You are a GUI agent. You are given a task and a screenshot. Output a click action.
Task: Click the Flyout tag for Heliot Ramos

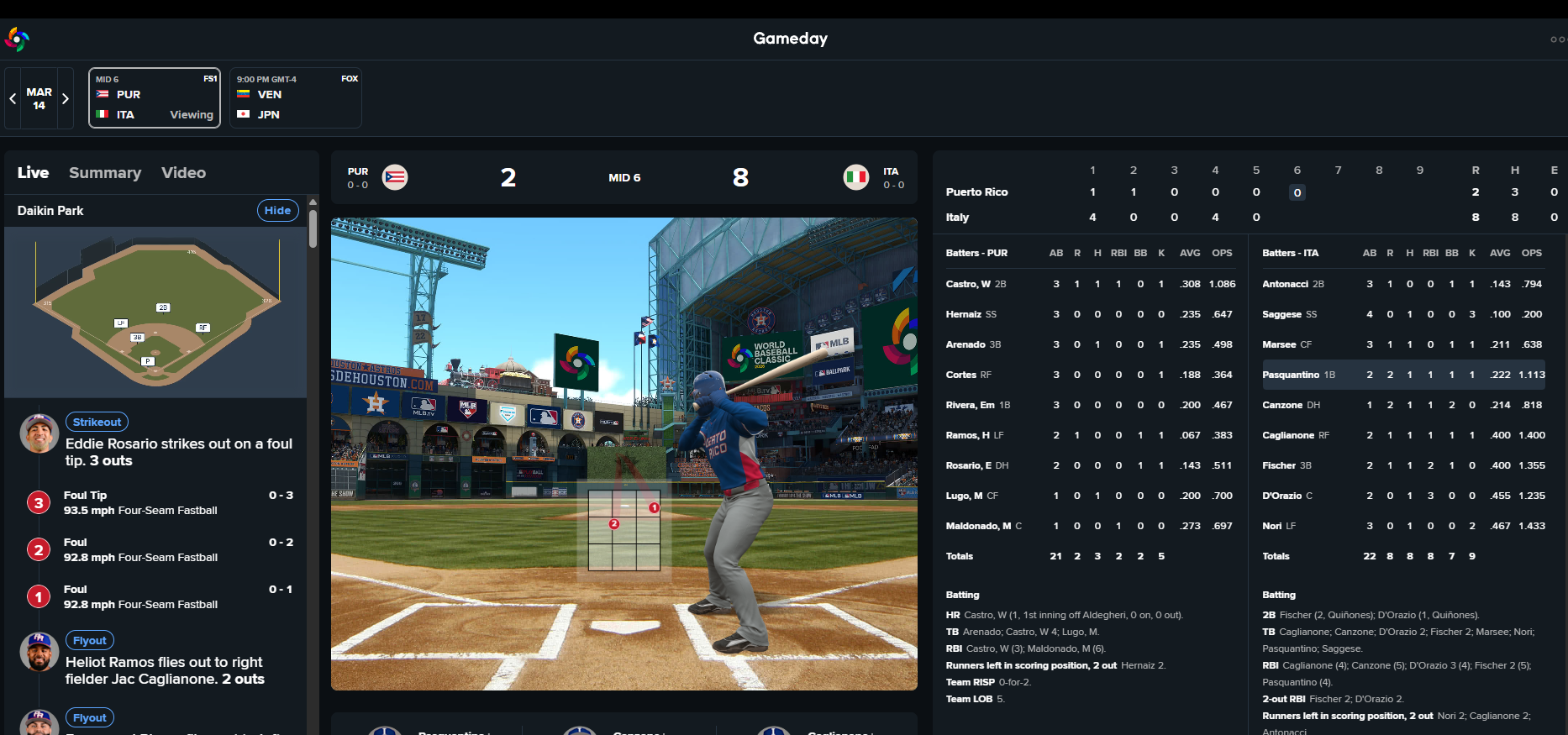(x=90, y=641)
